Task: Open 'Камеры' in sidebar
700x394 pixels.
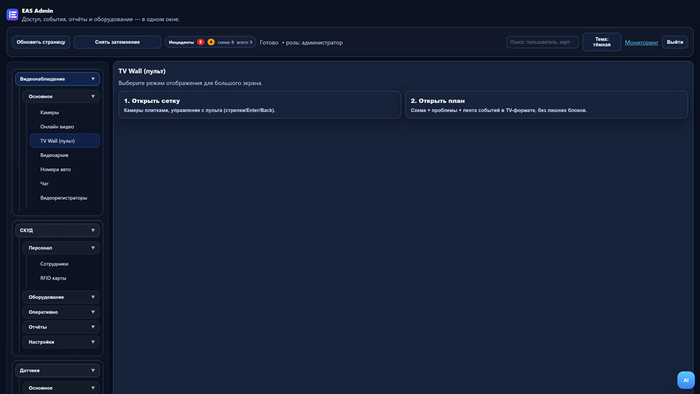Action: [65, 112]
